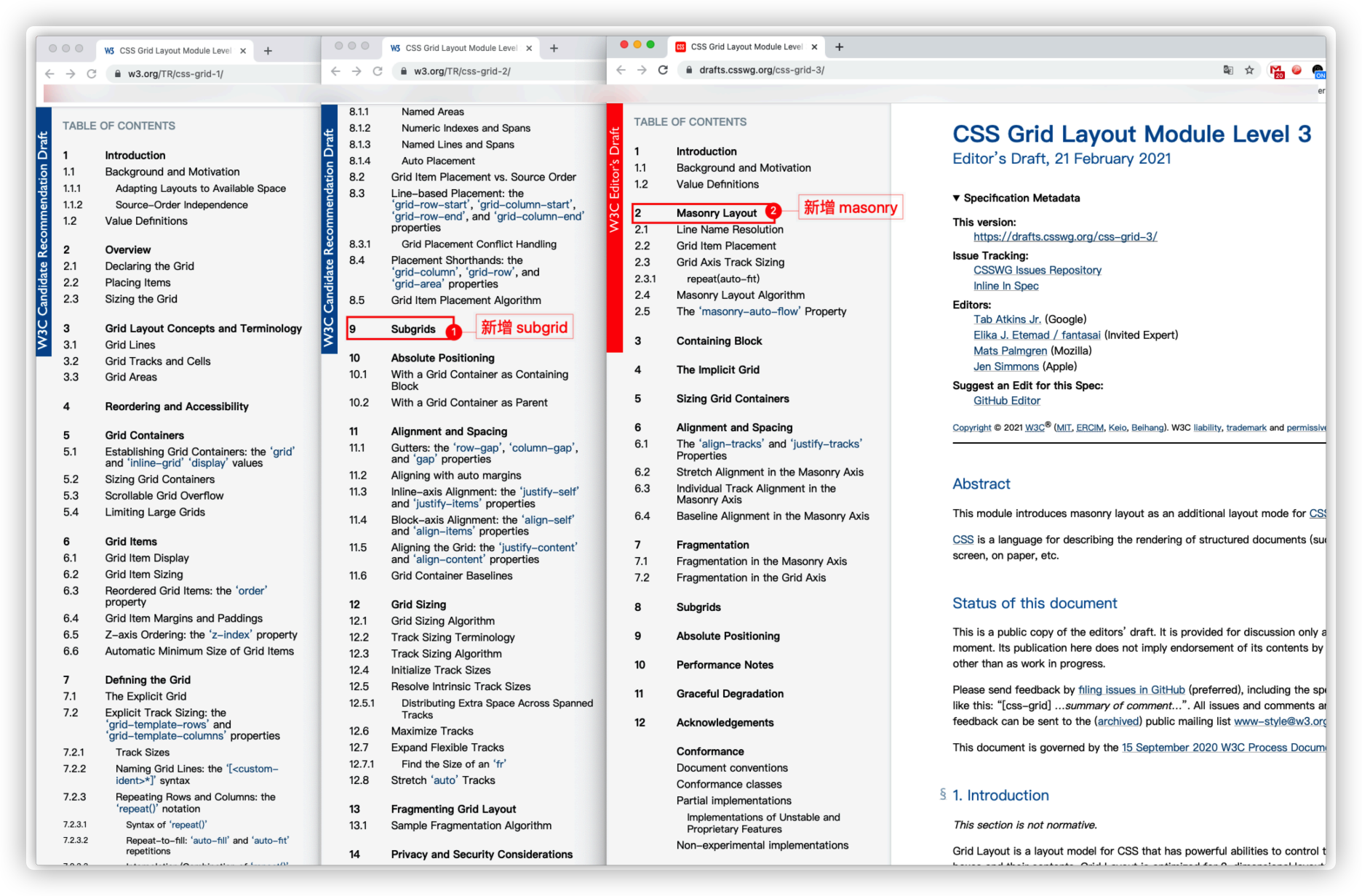The image size is (1362, 896).
Task: Open The Explicit Grid contents entry
Action: [146, 697]
